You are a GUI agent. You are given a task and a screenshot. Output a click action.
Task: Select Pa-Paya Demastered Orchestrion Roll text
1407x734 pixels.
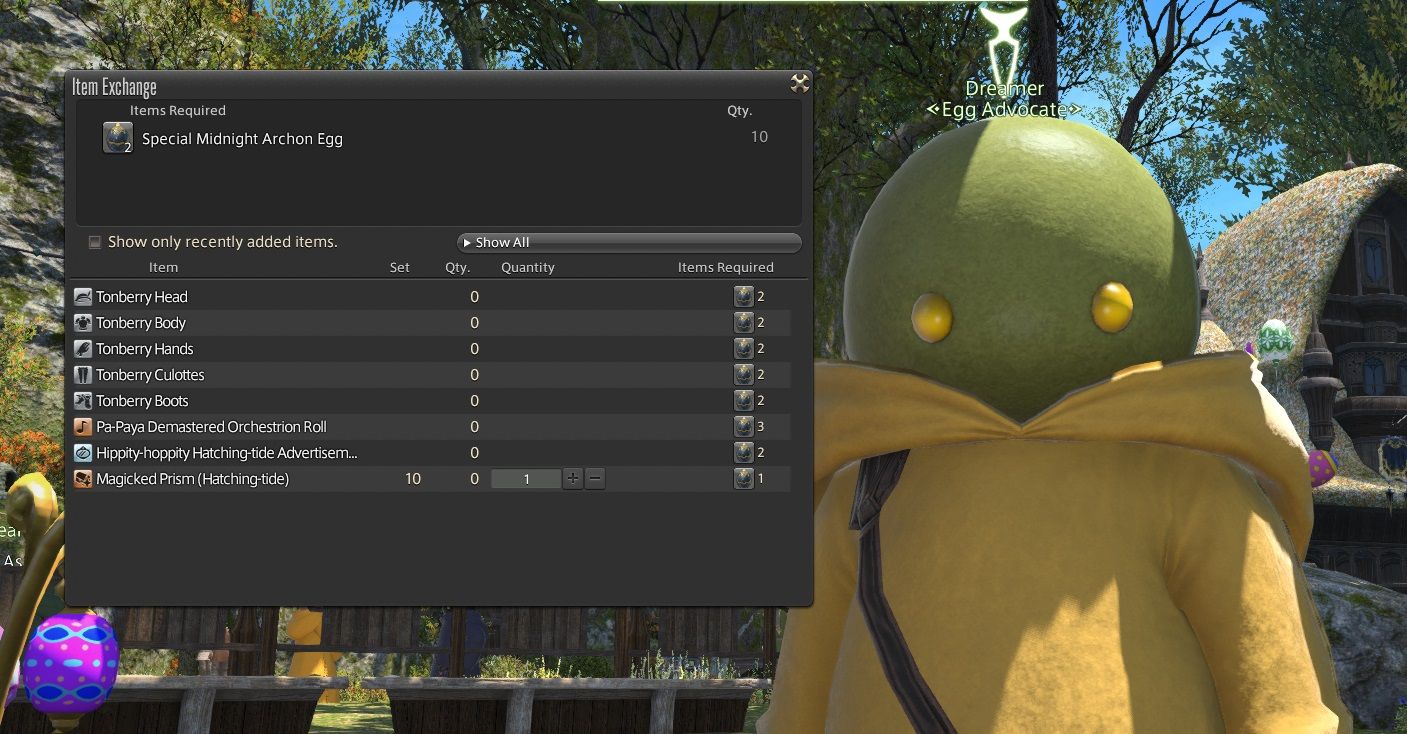coord(212,427)
